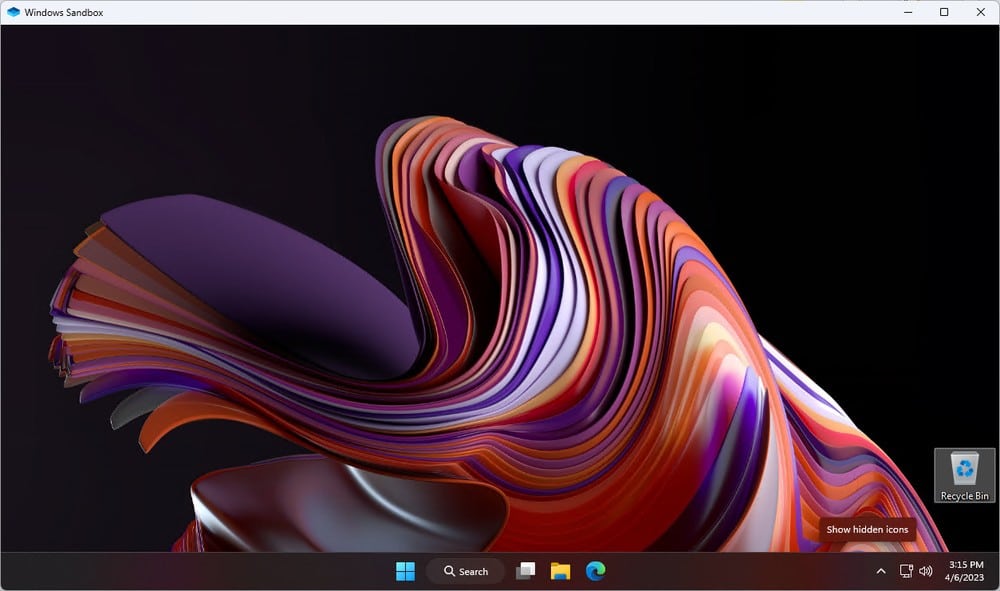Open Microsoft Edge from the taskbar
The image size is (1000, 591).
coord(596,571)
